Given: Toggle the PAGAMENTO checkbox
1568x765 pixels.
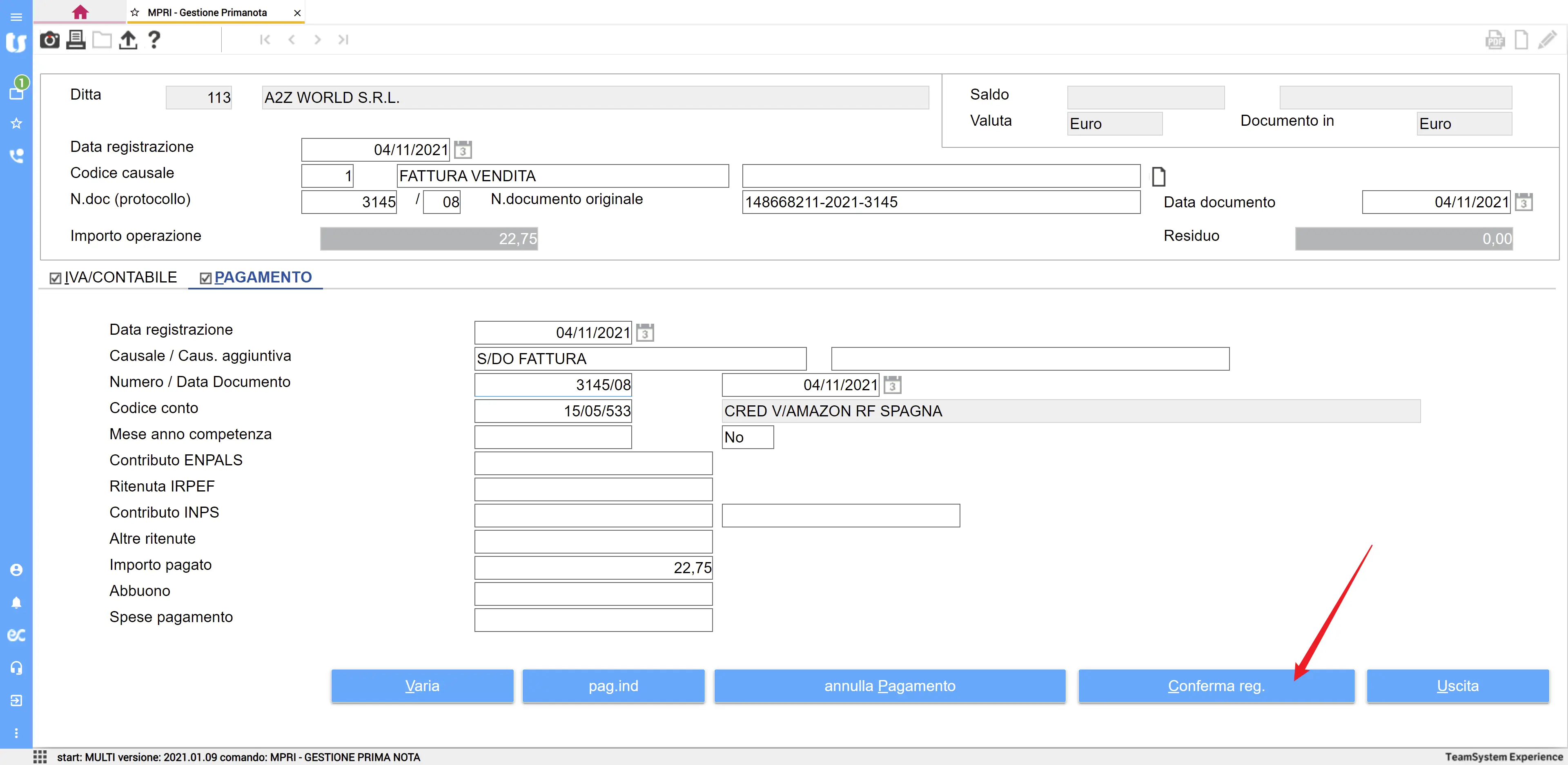Looking at the screenshot, I should tap(206, 278).
